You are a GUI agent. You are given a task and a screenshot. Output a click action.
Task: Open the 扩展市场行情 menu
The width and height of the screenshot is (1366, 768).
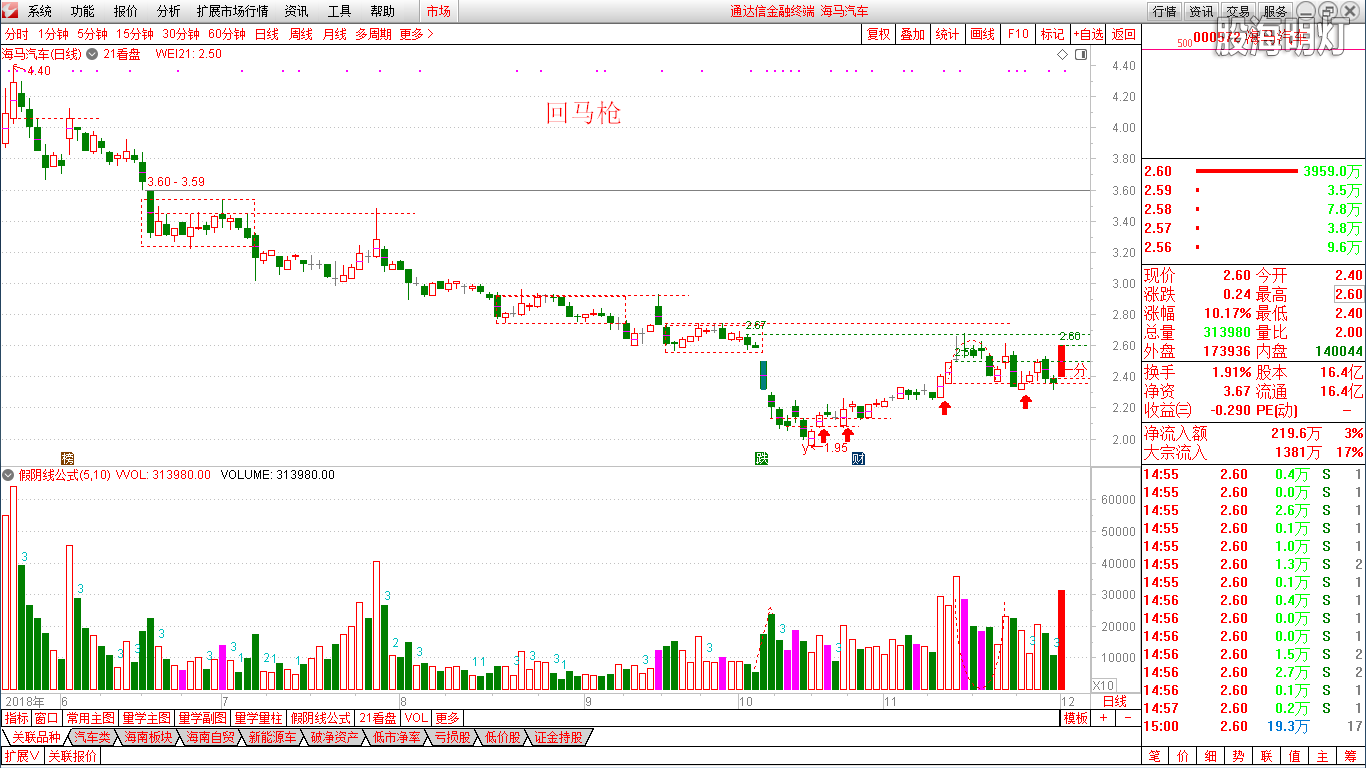pos(233,12)
